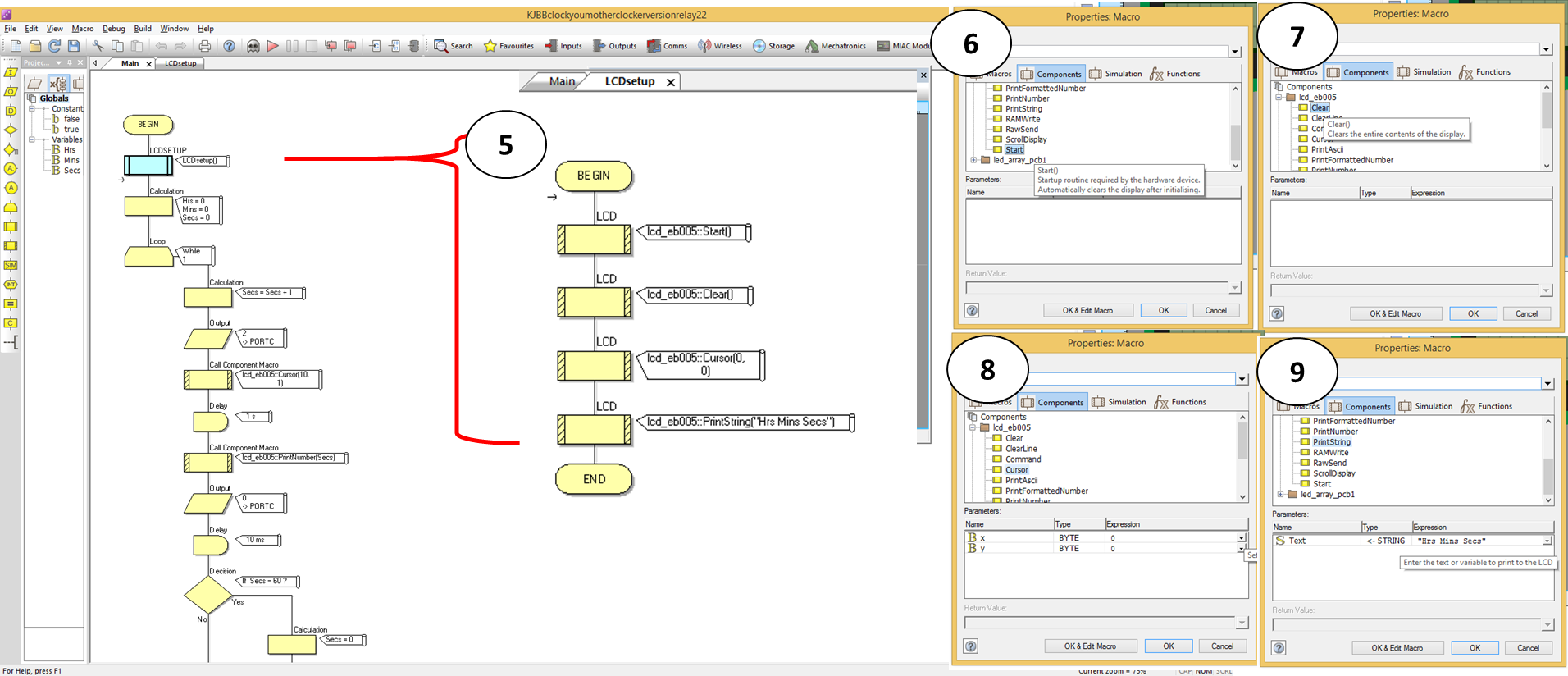This screenshot has width=1568, height=676.
Task: Expand led_array_pcb1 in the dialog showing the Start tooltip
Action: point(973,160)
